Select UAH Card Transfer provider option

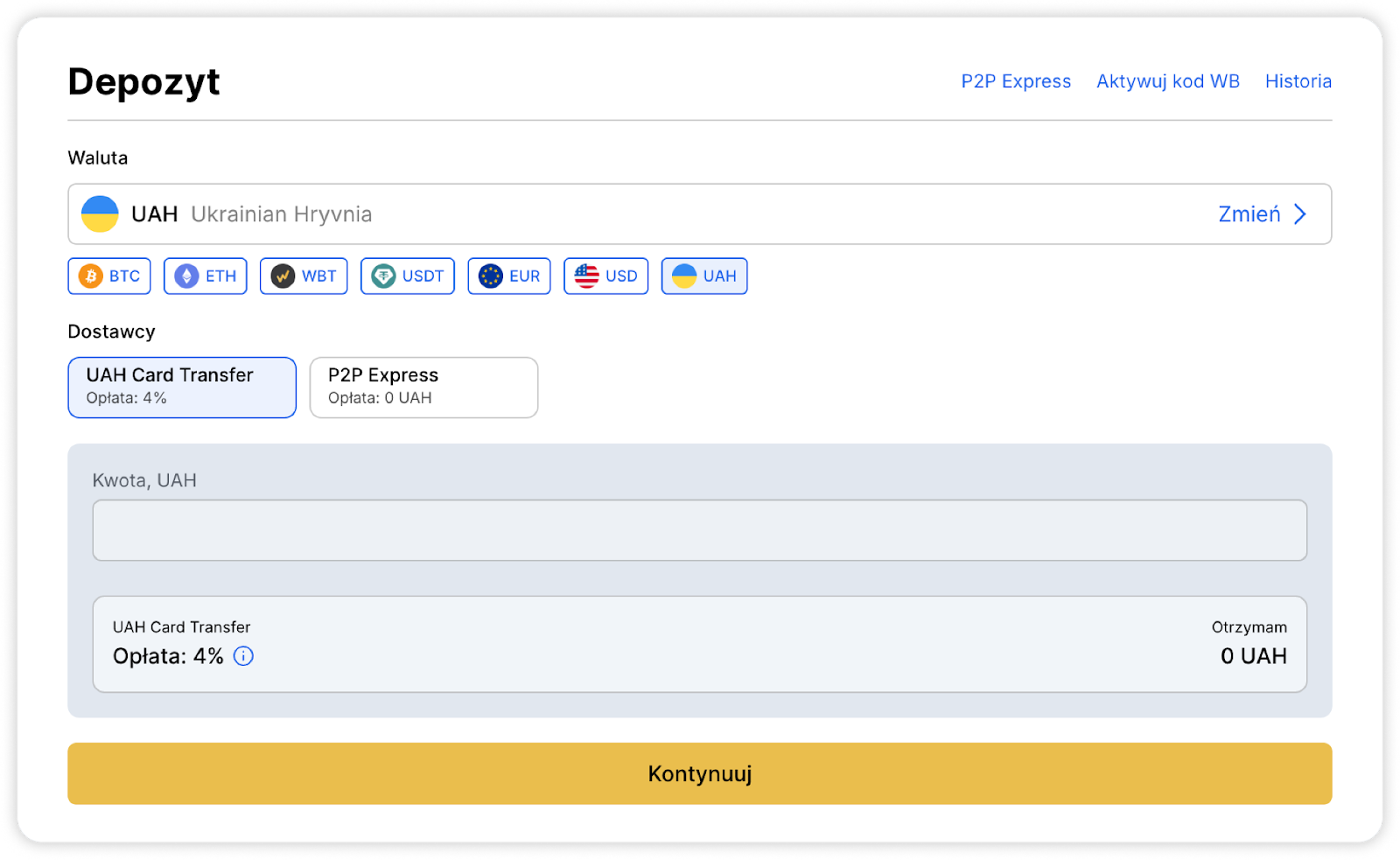tap(182, 387)
